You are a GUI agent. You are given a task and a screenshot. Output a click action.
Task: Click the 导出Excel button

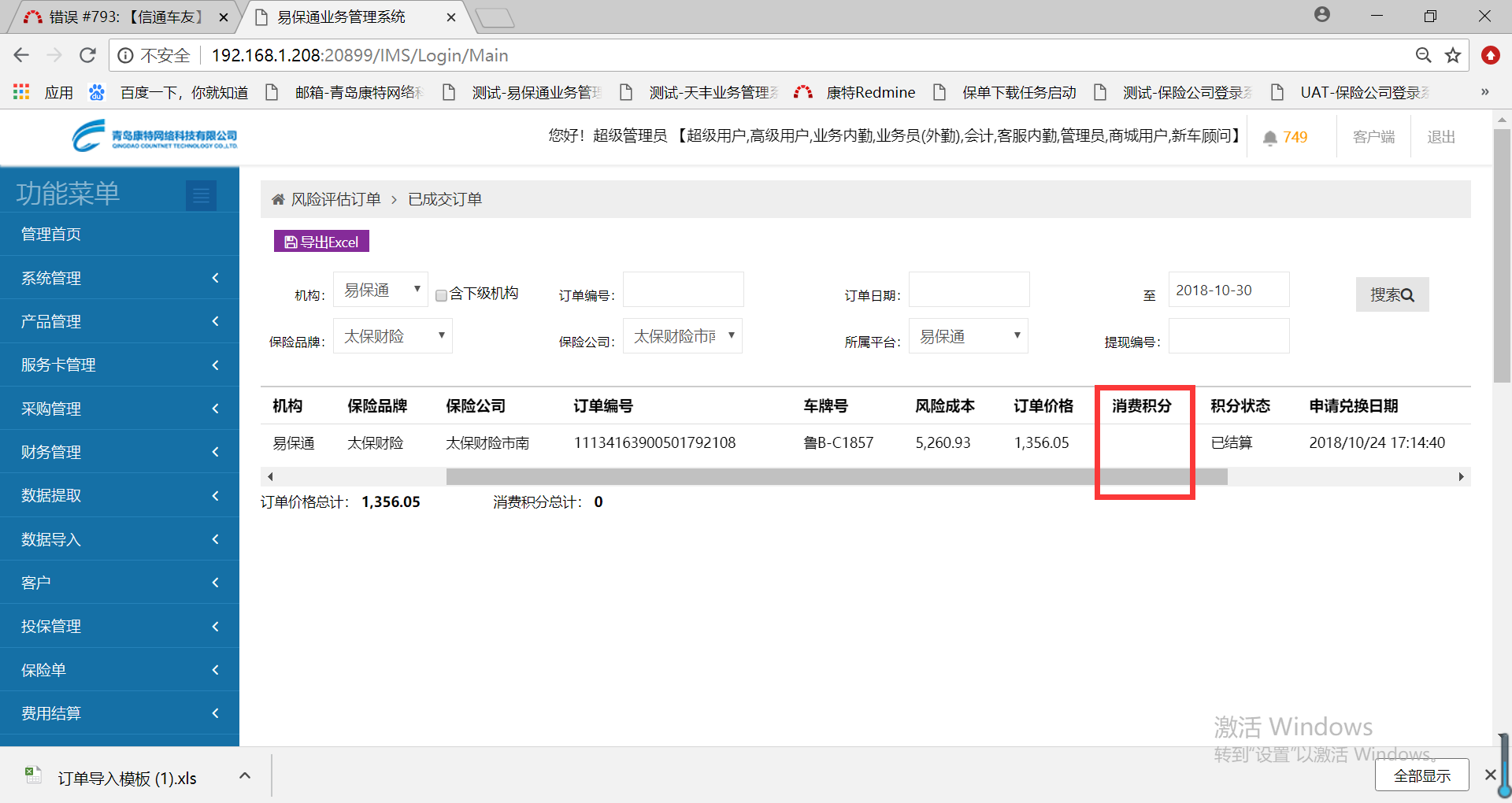tap(321, 242)
